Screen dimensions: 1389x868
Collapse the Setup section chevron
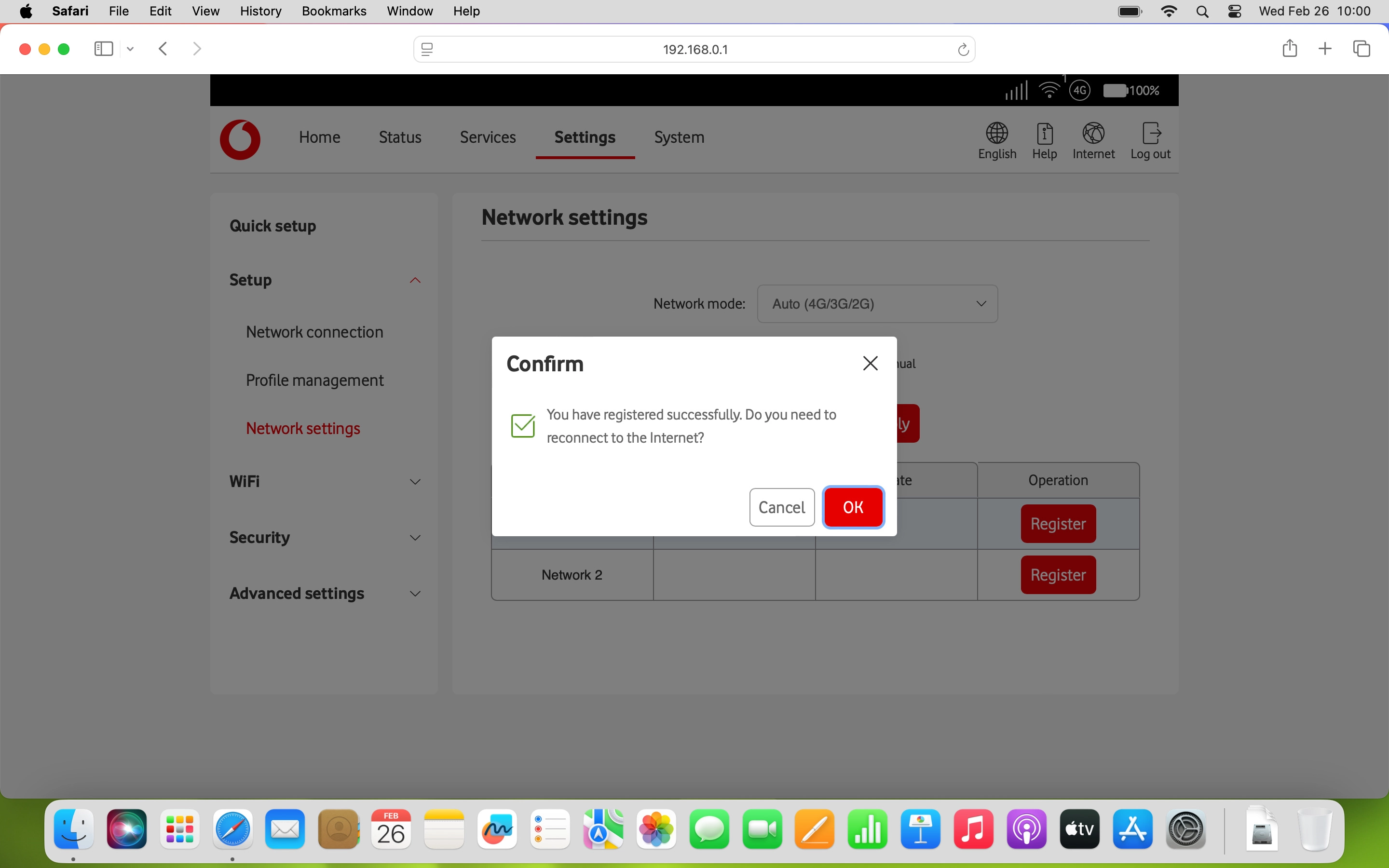coord(415,280)
